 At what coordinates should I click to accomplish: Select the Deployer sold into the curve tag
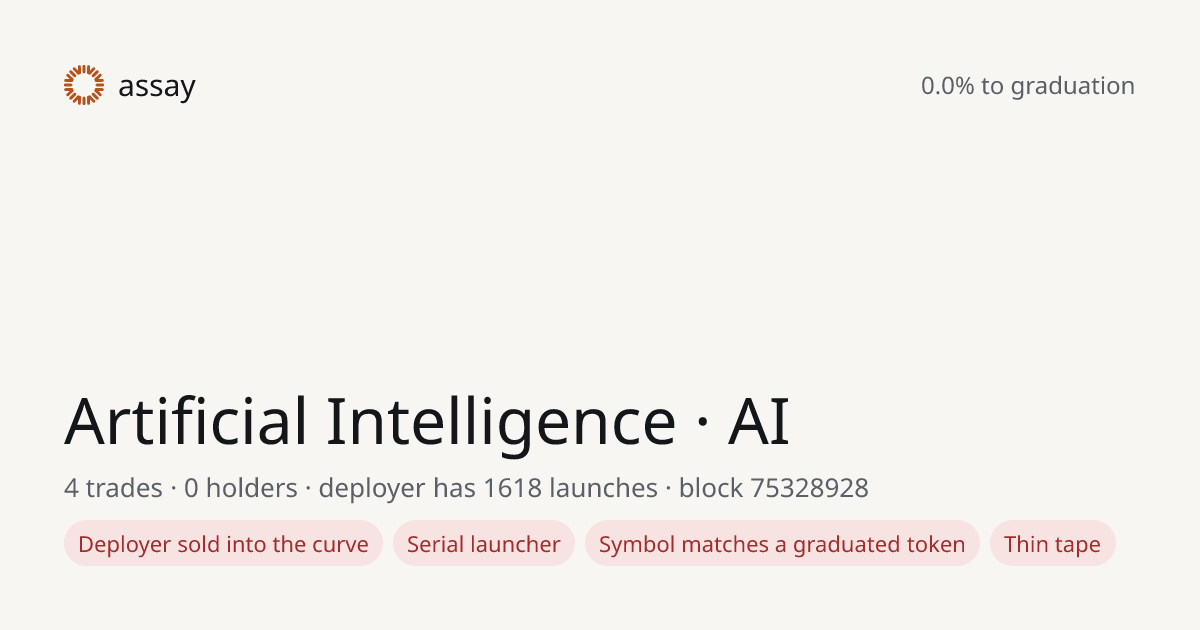coord(223,544)
